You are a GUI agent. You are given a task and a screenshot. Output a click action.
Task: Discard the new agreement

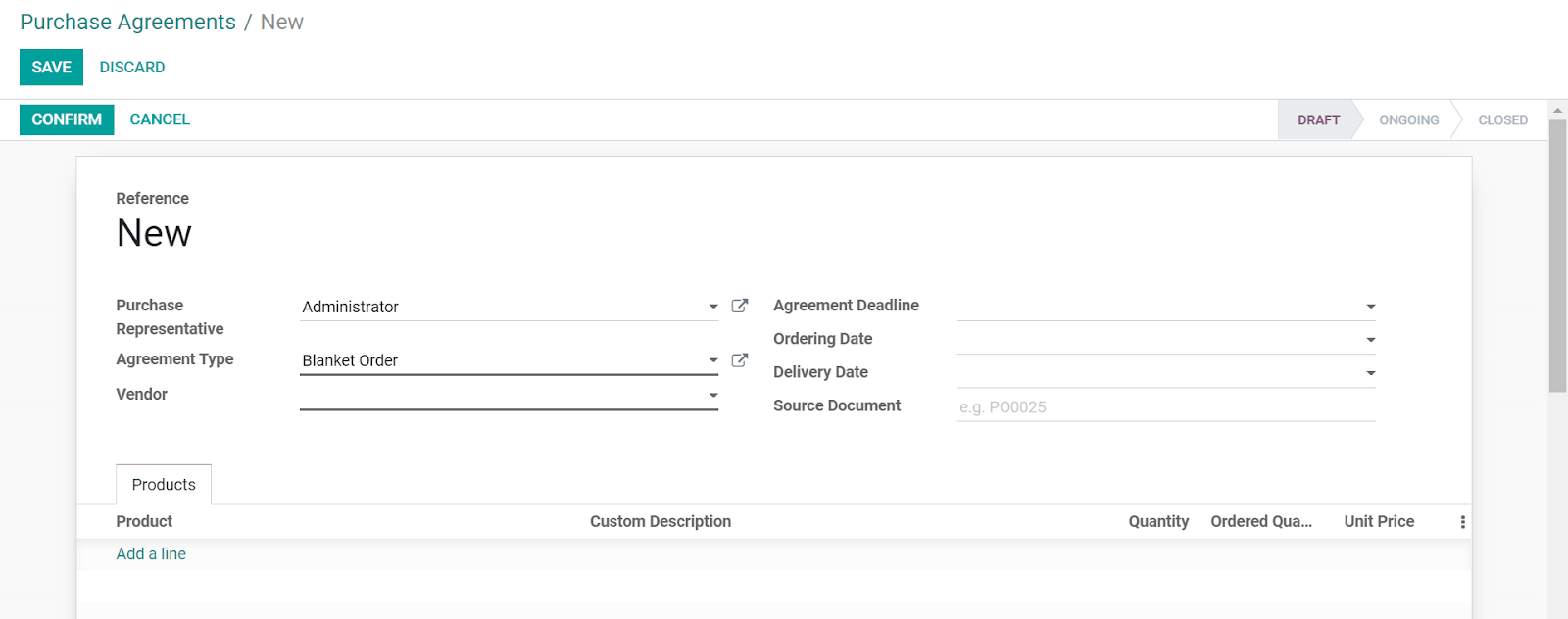(132, 67)
